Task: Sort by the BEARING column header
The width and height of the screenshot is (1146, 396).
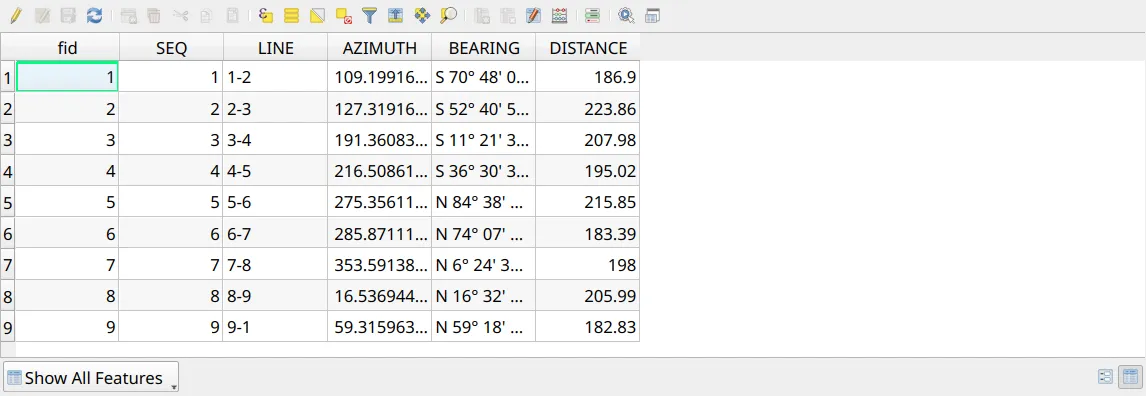Action: [x=484, y=48]
